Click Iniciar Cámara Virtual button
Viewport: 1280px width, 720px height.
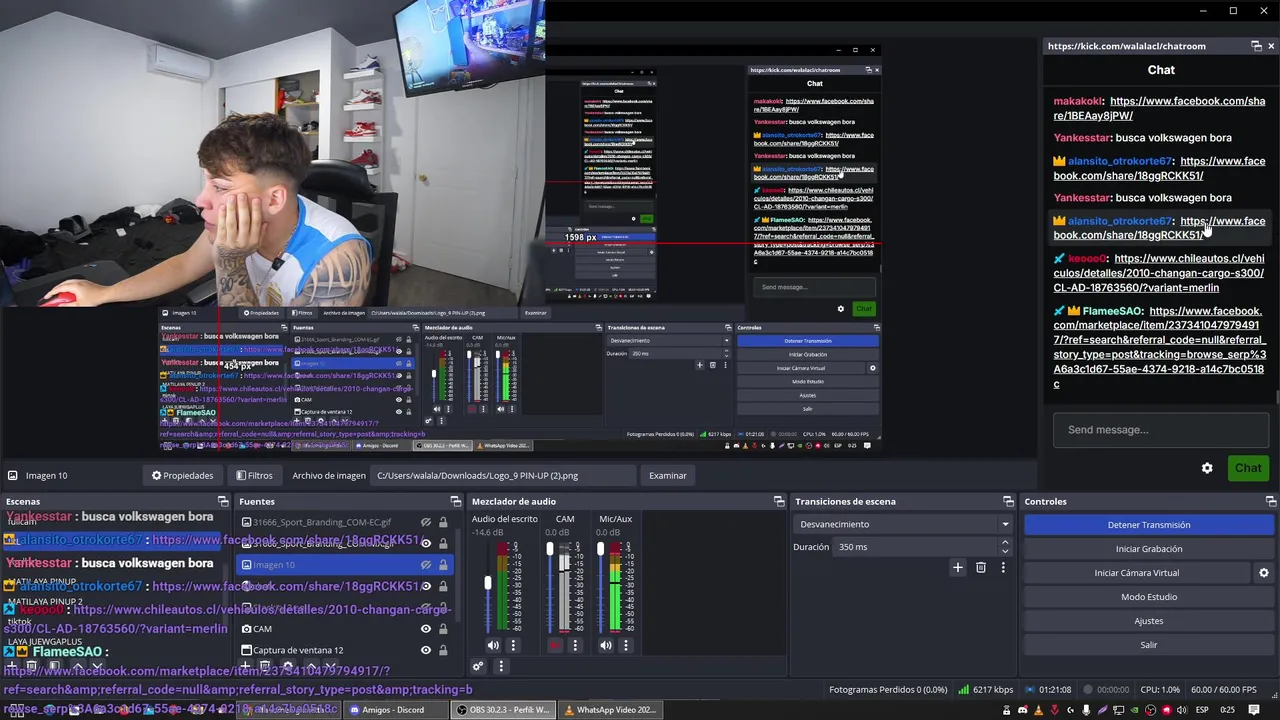tap(1137, 573)
